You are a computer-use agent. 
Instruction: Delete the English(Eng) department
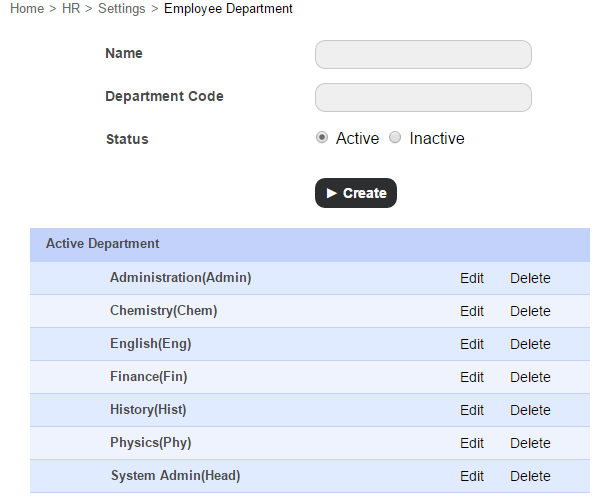click(x=530, y=344)
